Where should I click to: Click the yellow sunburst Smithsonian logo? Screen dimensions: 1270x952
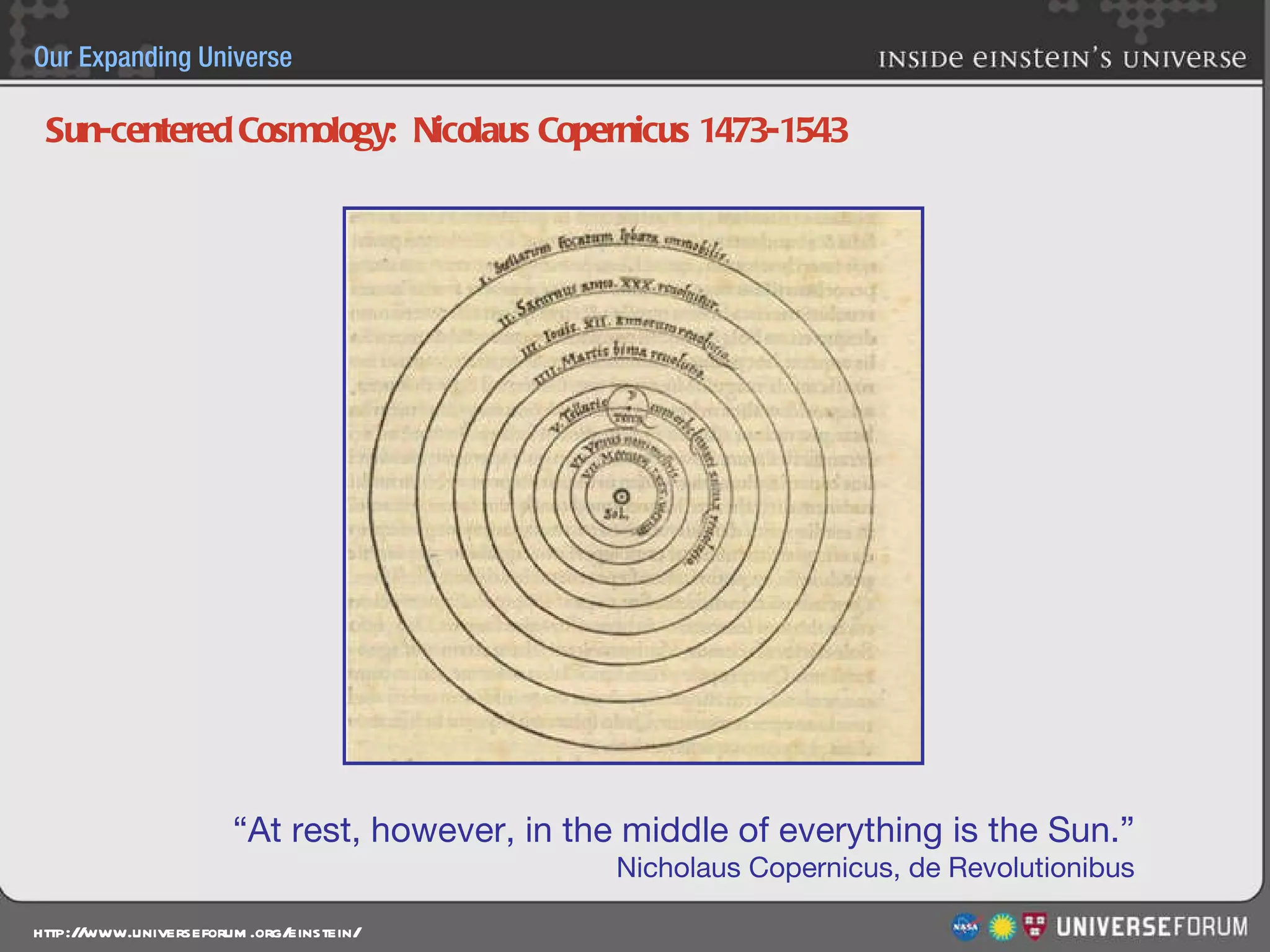(1001, 927)
